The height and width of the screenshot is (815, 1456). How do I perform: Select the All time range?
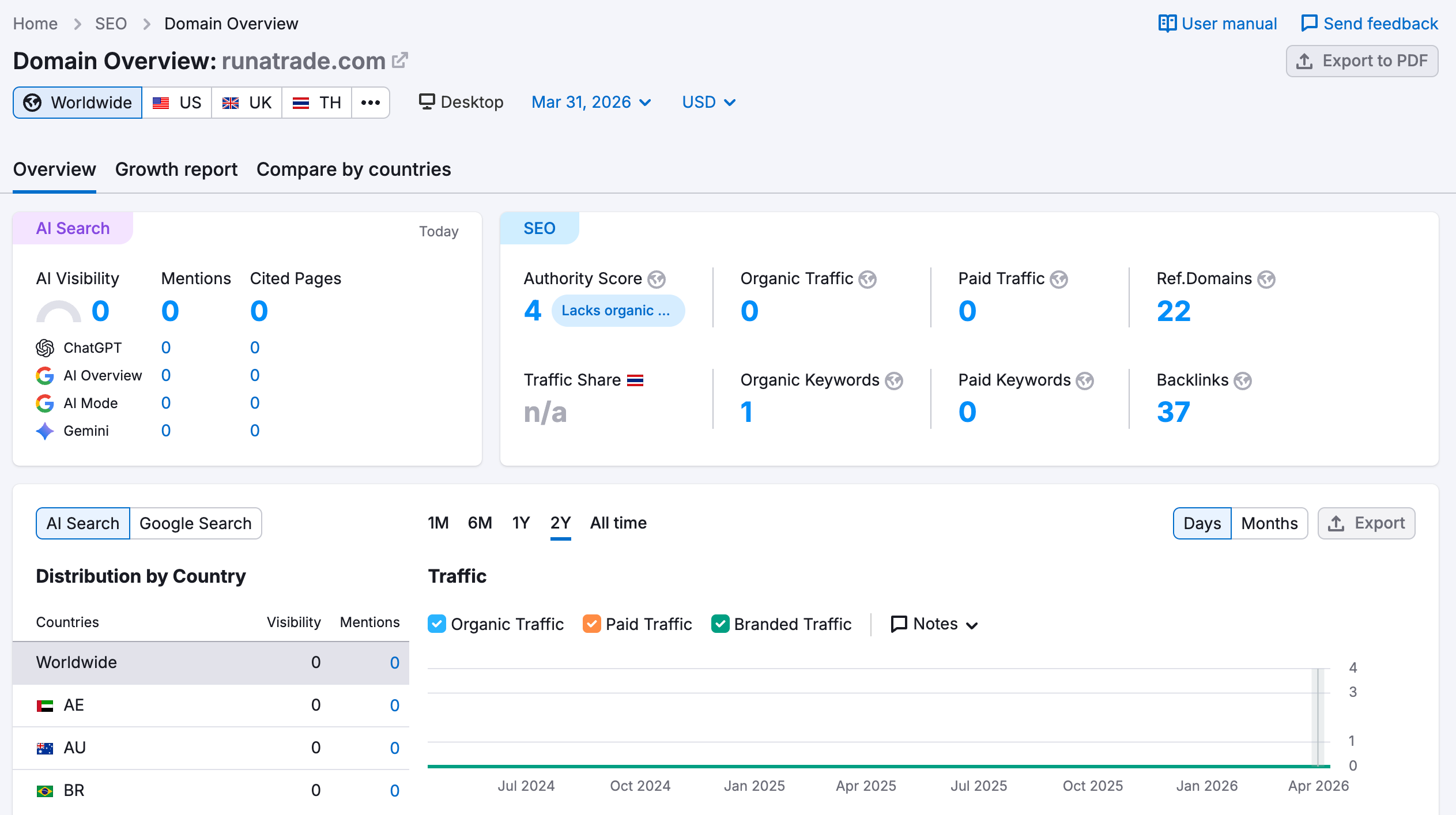618,523
